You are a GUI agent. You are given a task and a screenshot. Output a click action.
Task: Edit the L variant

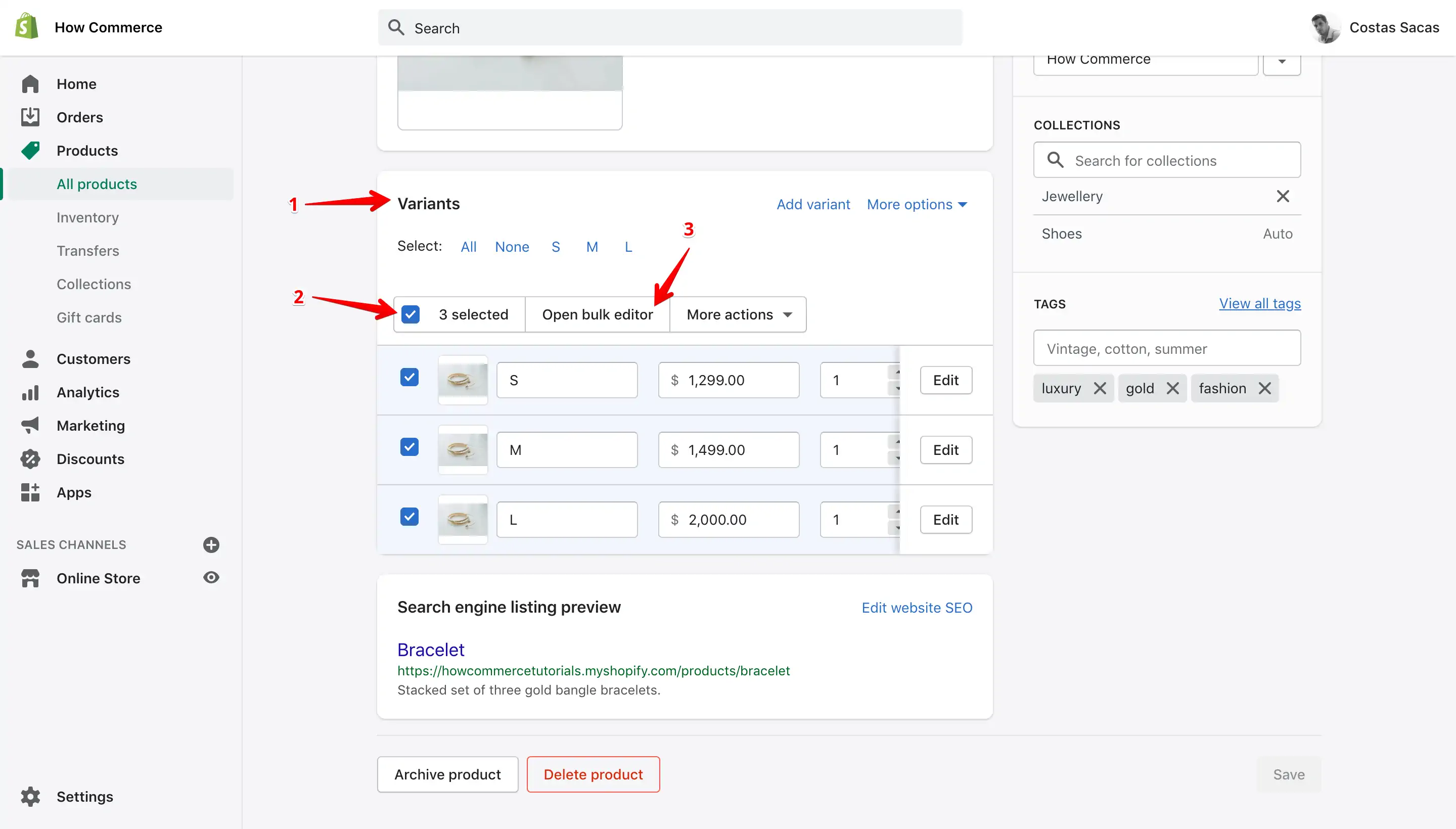click(946, 519)
